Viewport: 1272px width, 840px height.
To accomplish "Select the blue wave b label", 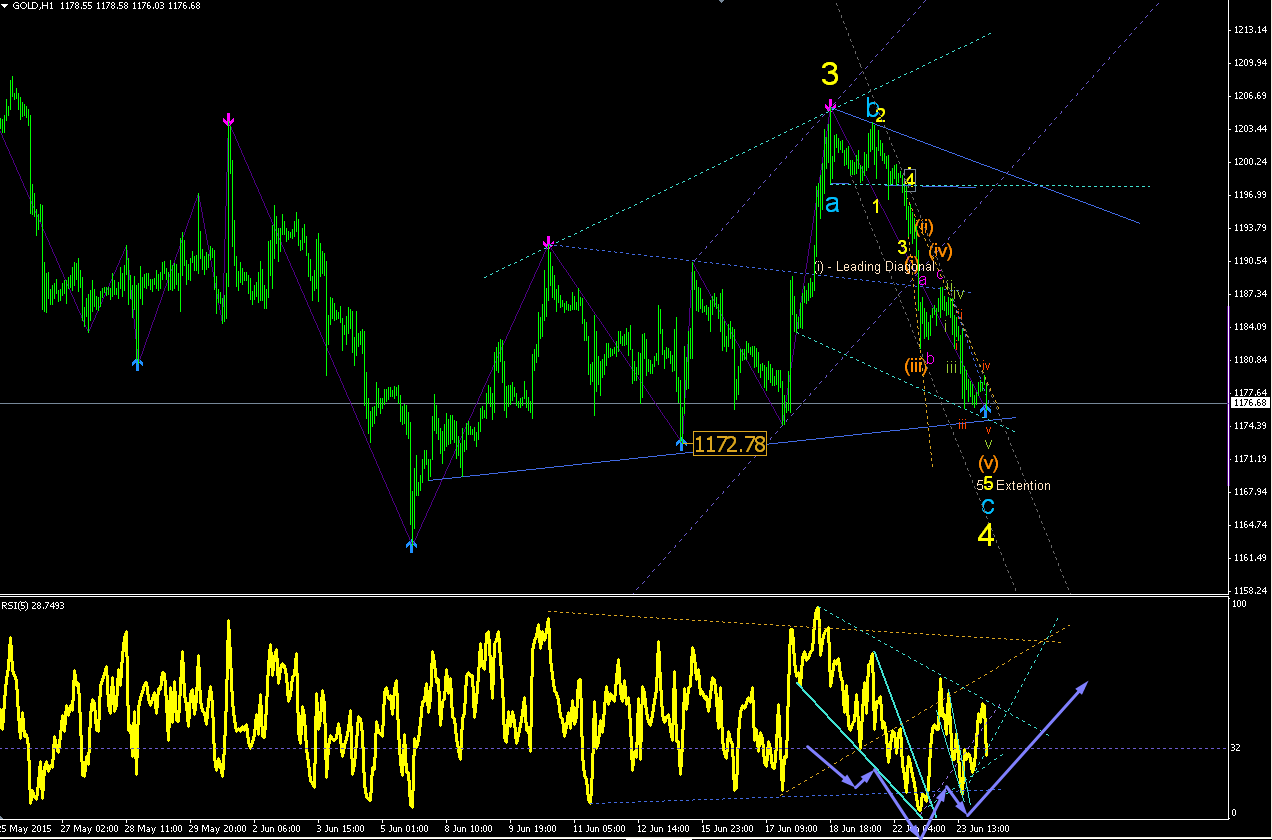I will click(x=872, y=108).
